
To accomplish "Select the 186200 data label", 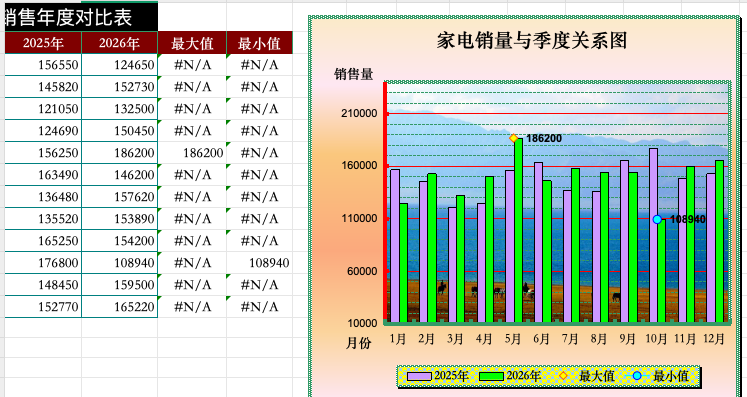I will (544, 138).
